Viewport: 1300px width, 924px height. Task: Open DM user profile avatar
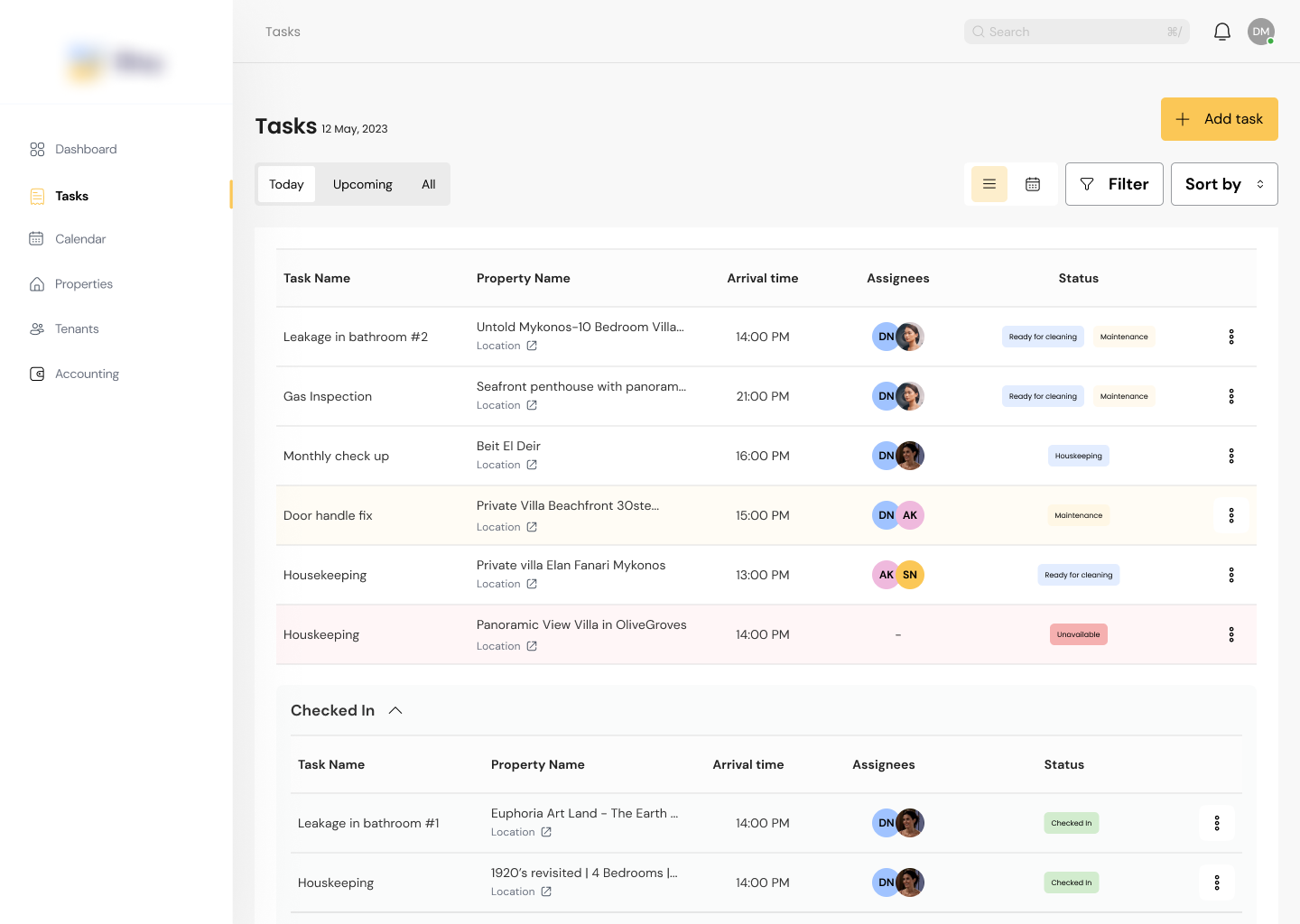[x=1261, y=32]
